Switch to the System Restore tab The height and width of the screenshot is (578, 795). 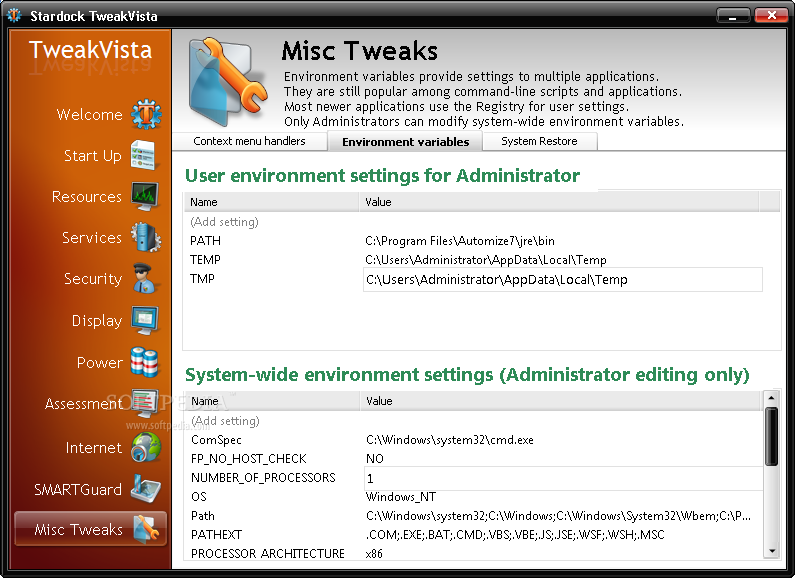point(539,141)
